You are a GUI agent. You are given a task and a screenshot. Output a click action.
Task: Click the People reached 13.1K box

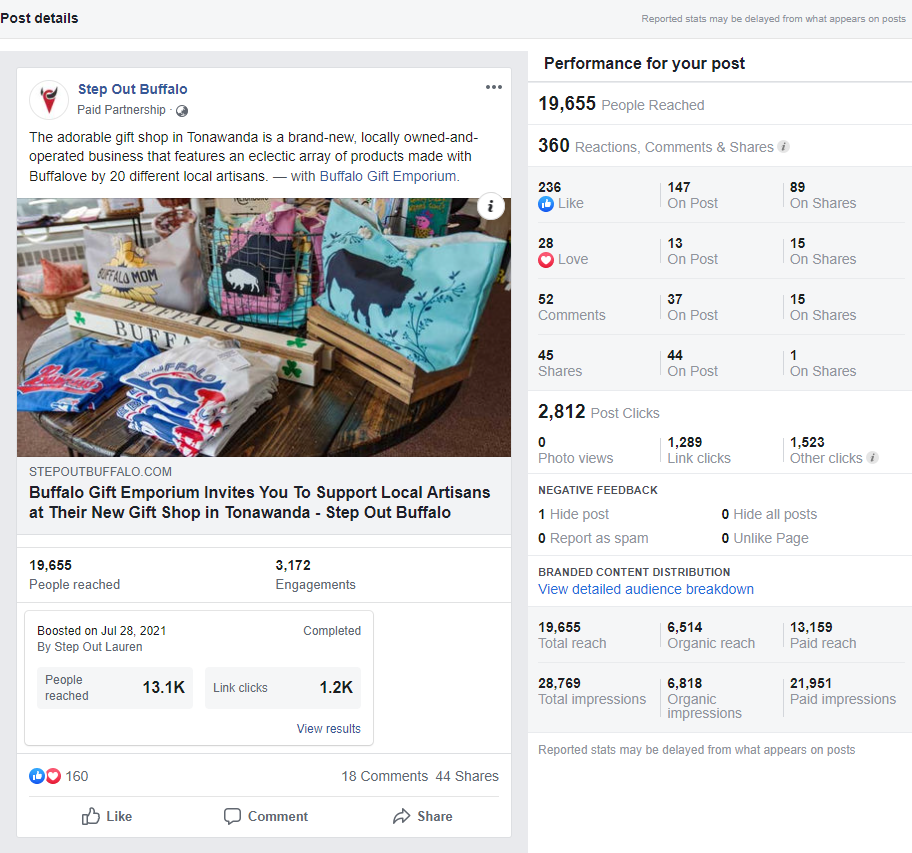pos(115,688)
